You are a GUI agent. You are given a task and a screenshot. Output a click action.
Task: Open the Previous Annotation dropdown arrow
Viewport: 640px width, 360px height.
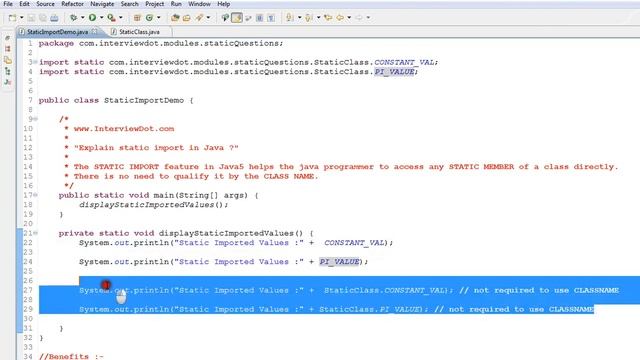pos(319,18)
